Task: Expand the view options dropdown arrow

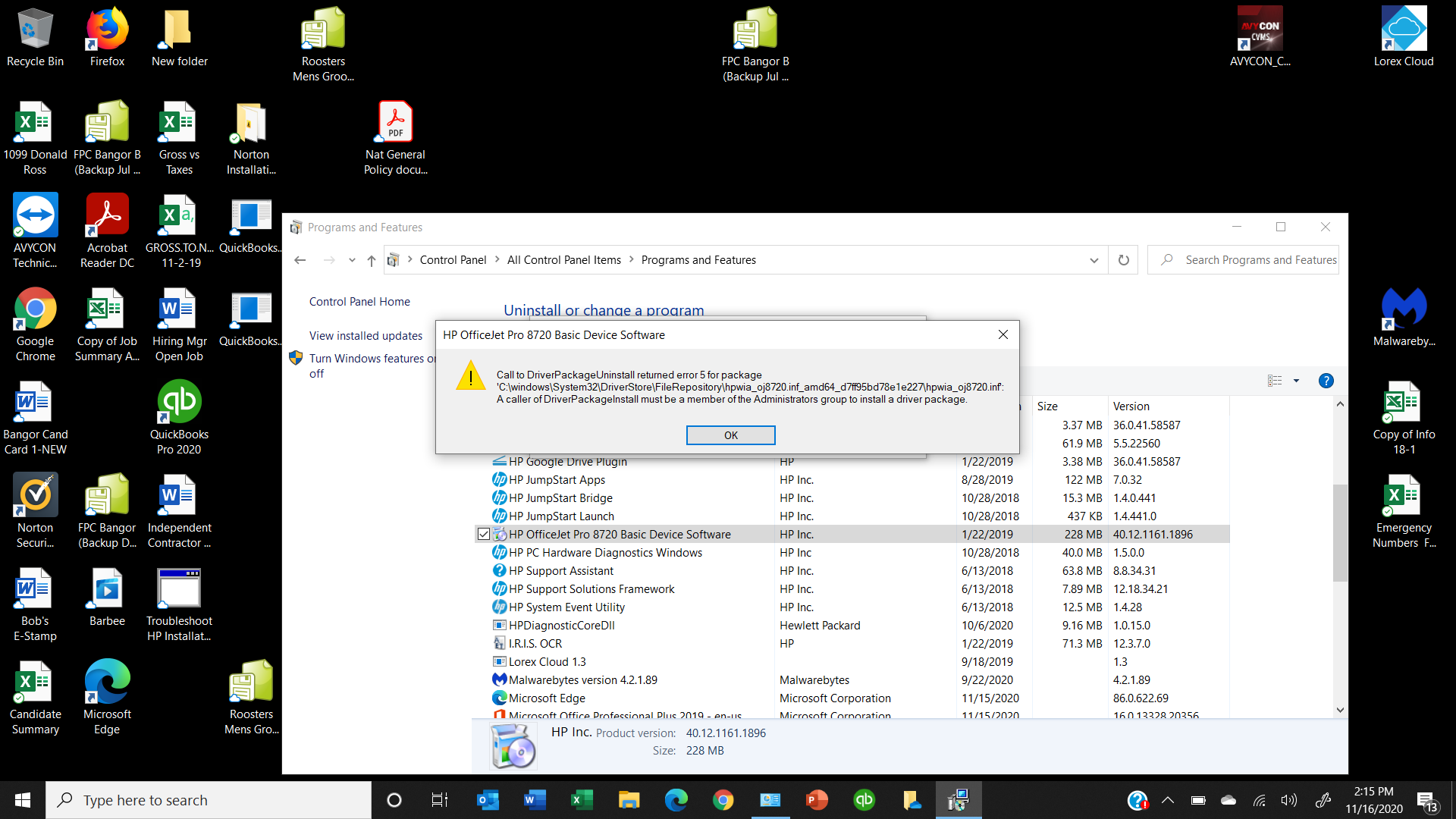Action: 1296,381
